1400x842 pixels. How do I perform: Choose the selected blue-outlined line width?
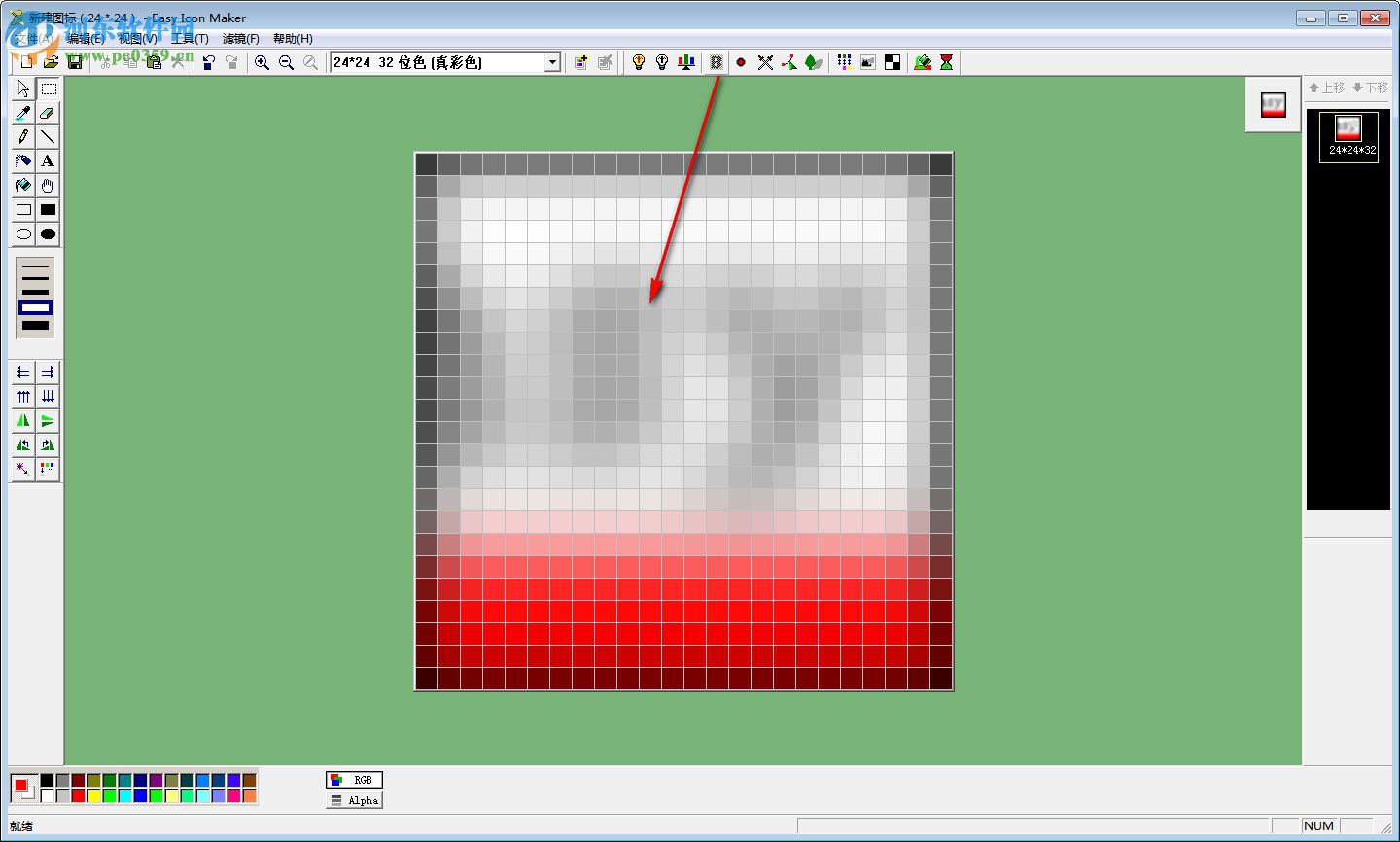(35, 308)
